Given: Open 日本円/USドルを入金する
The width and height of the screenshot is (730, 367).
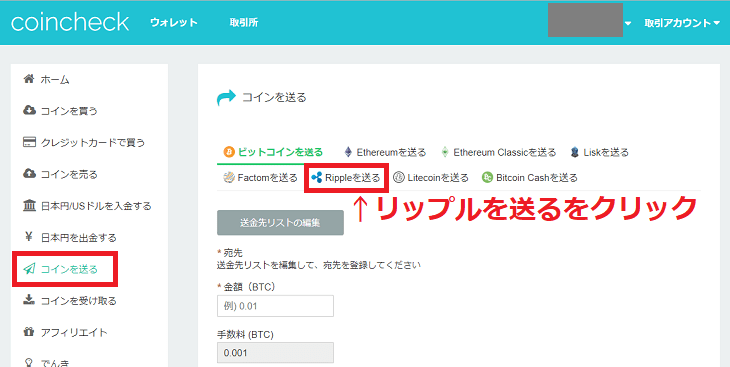Looking at the screenshot, I should click(96, 206).
